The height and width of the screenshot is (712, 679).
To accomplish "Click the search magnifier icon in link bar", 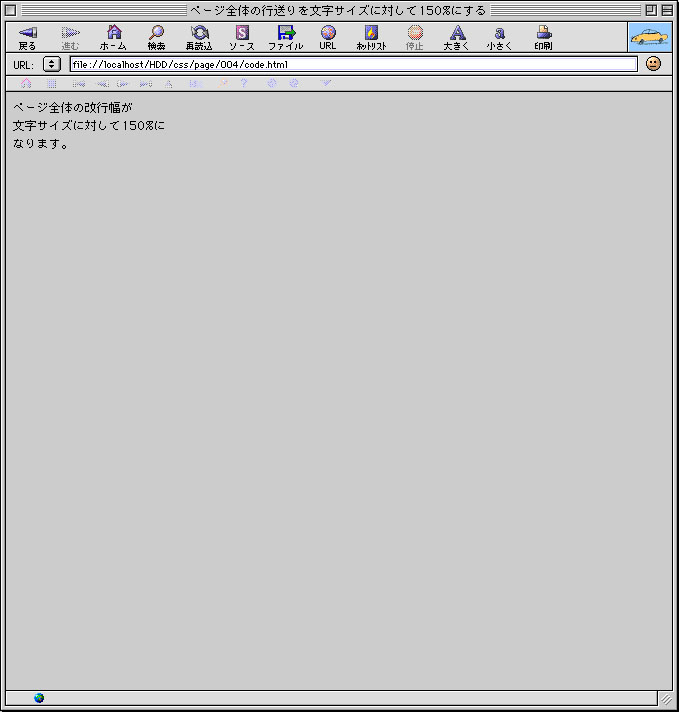I will [x=223, y=83].
